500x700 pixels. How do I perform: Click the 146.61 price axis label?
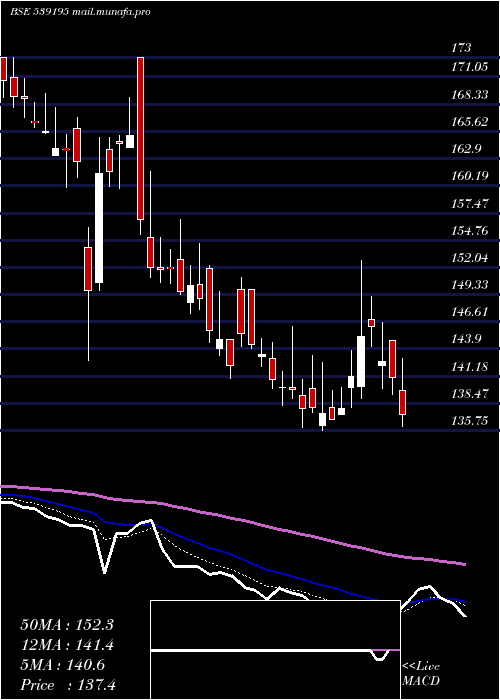click(469, 312)
